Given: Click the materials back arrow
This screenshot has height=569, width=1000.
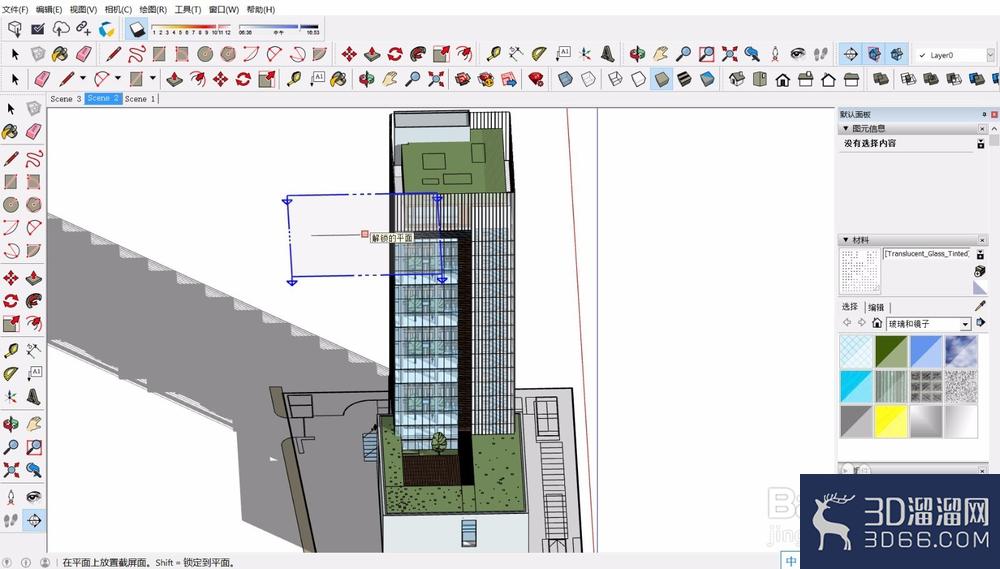Looking at the screenshot, I should (x=847, y=323).
